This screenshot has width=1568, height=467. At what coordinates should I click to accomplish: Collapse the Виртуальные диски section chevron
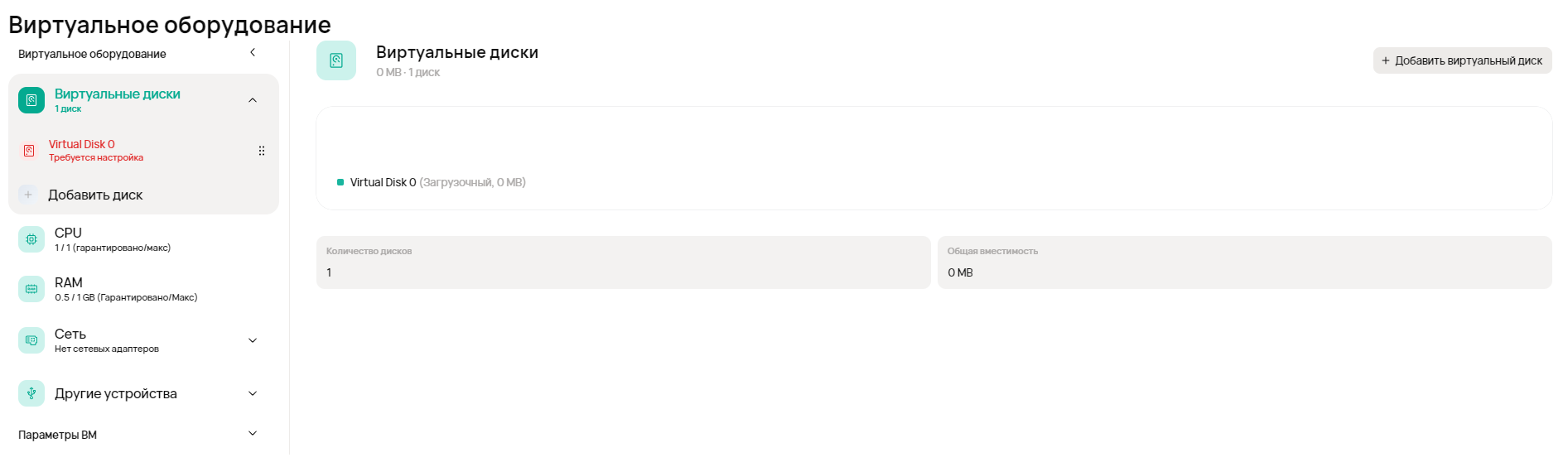[x=253, y=100]
